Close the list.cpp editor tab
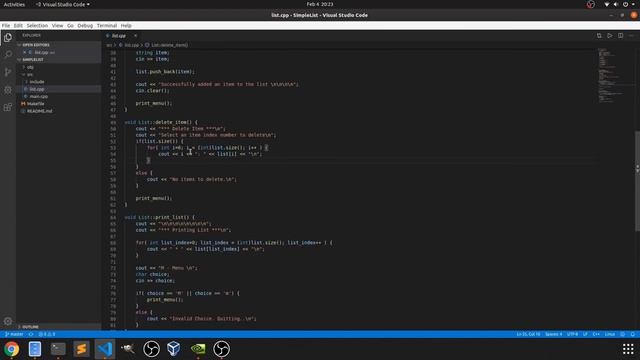This screenshot has width=640, height=360. coord(136,36)
